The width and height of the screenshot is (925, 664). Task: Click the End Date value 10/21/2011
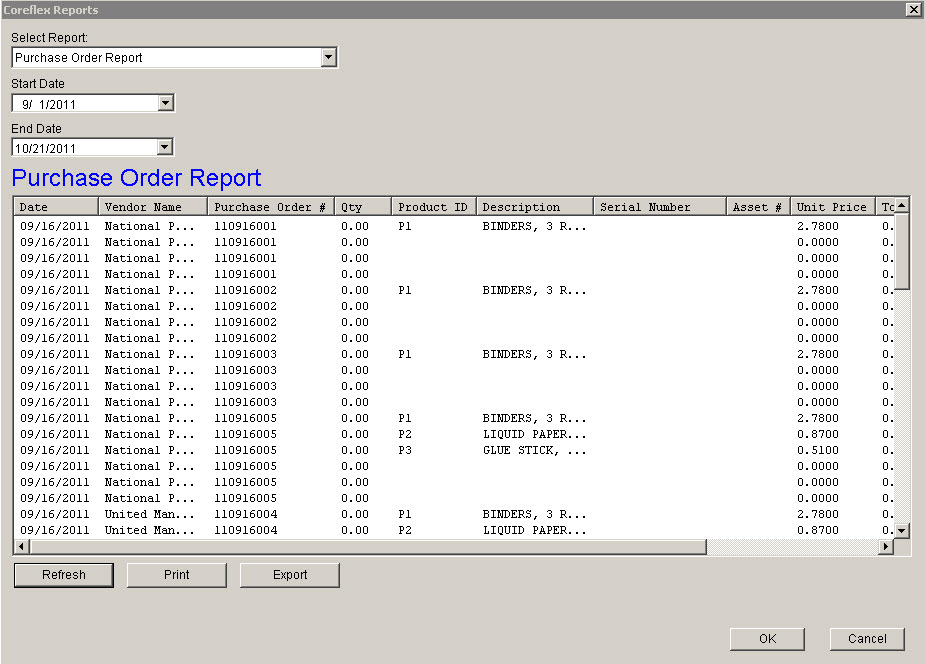coord(45,149)
